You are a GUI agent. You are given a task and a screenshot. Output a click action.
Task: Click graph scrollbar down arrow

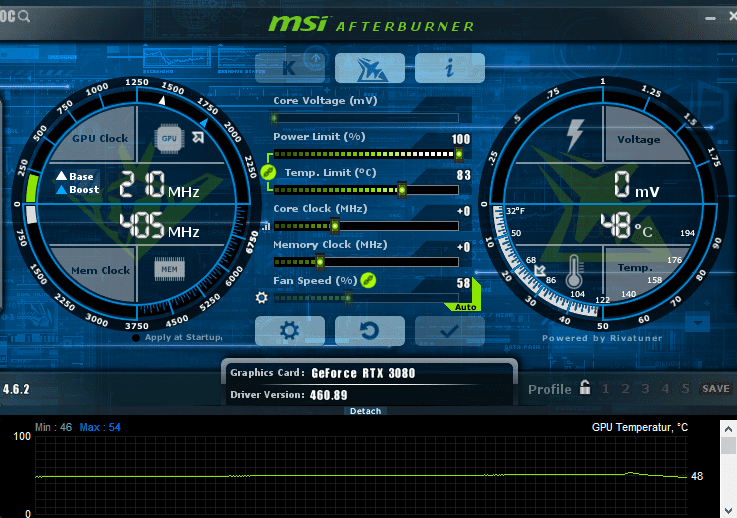[x=728, y=510]
